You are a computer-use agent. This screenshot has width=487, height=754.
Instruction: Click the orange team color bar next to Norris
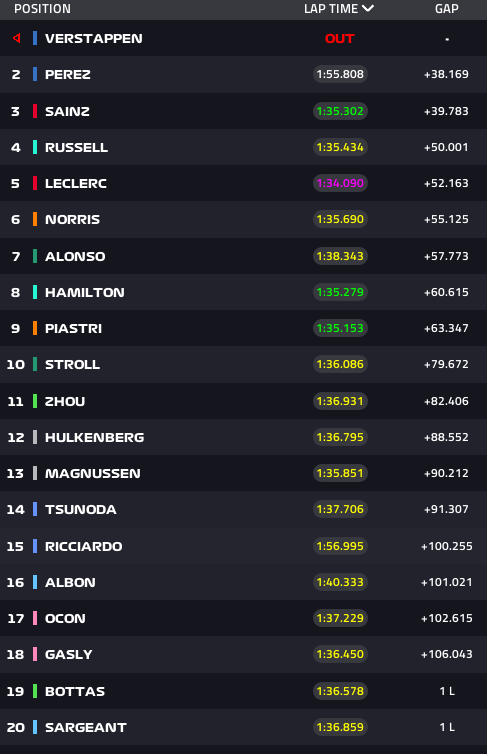35,219
